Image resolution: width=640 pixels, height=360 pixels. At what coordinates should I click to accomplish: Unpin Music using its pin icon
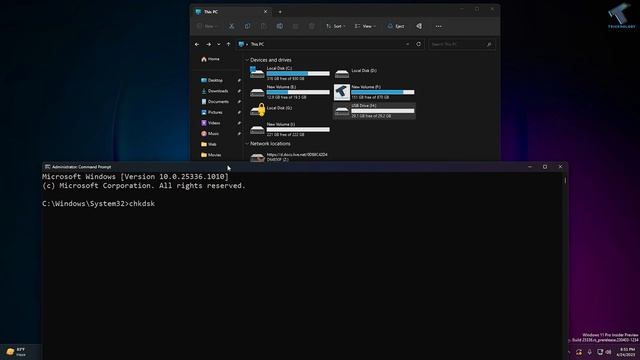239,133
